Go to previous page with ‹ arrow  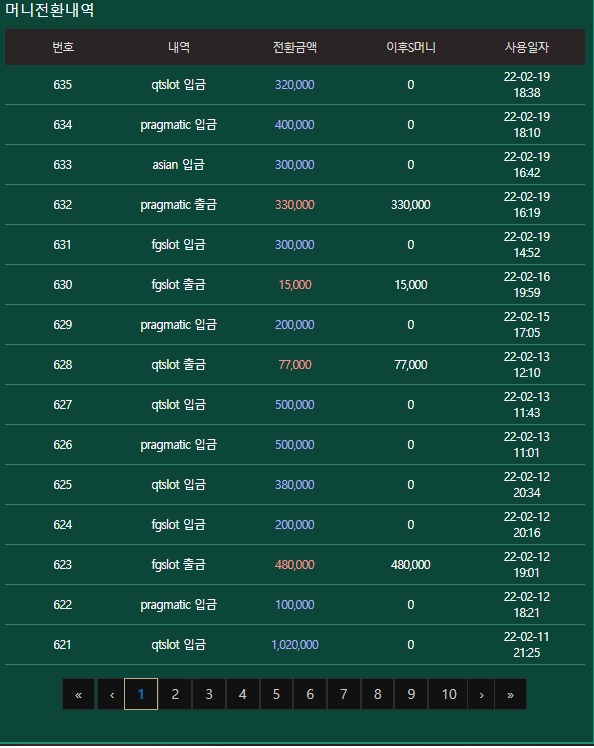(x=112, y=694)
